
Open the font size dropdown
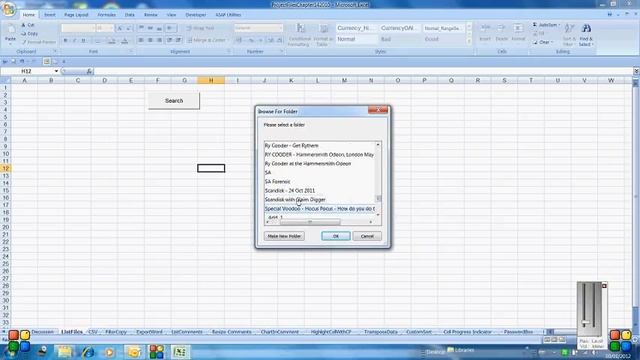point(111,28)
